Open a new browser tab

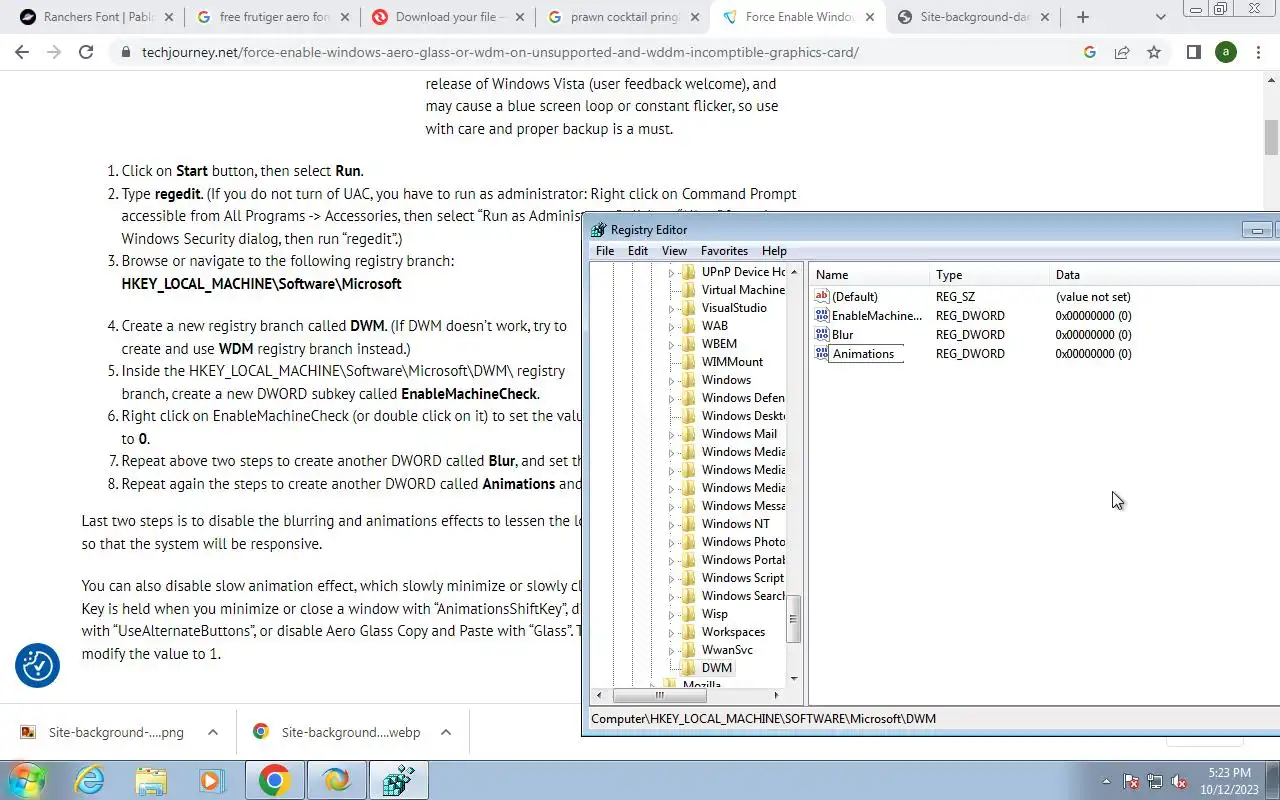pos(1082,17)
